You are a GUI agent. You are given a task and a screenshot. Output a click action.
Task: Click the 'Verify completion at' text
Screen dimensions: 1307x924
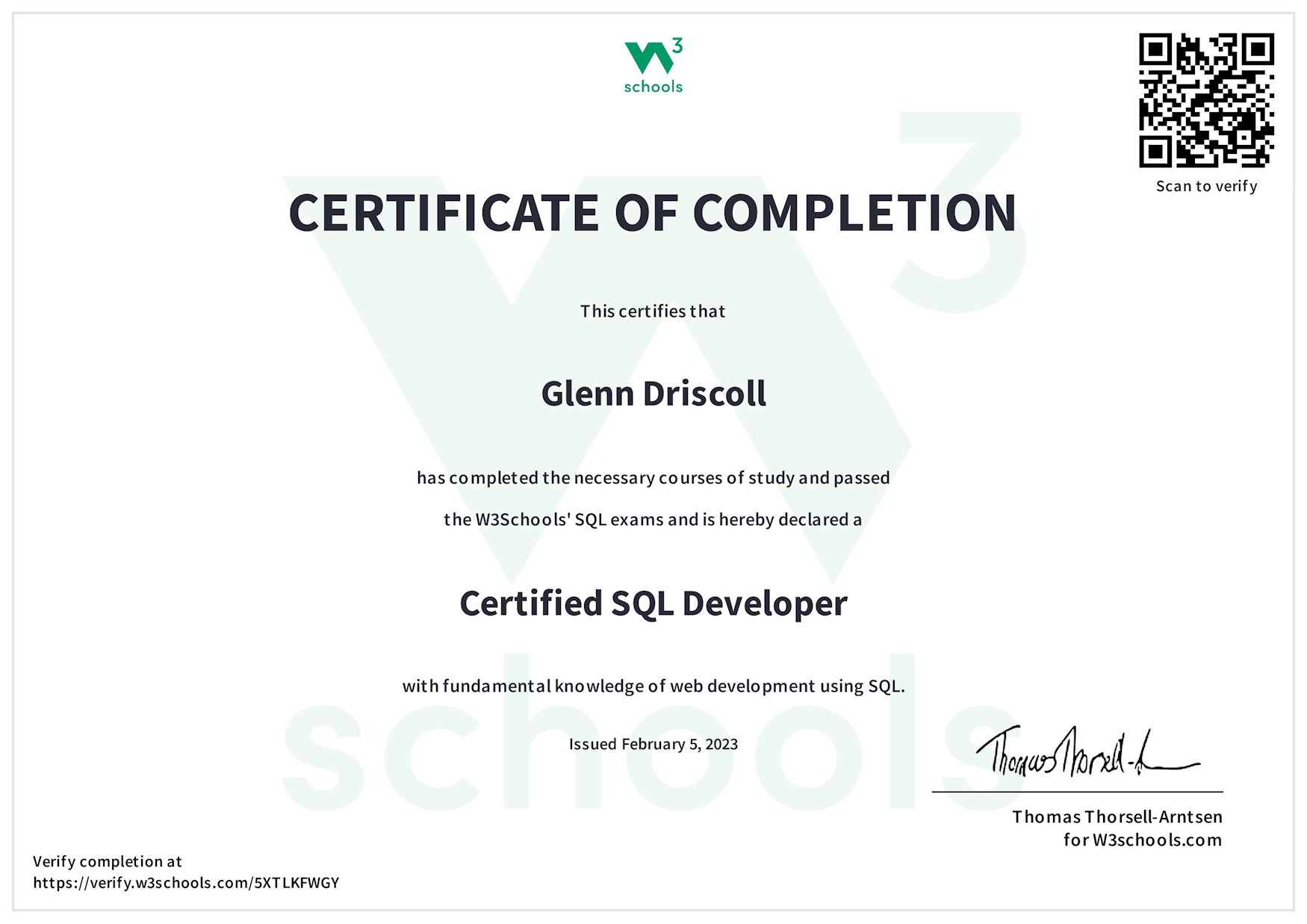108,861
